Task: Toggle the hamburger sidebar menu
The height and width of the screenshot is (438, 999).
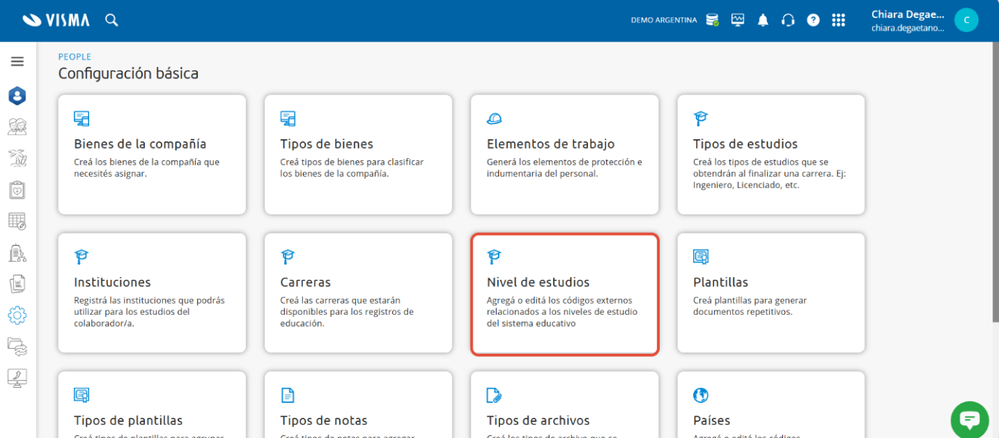Action: pyautogui.click(x=18, y=62)
